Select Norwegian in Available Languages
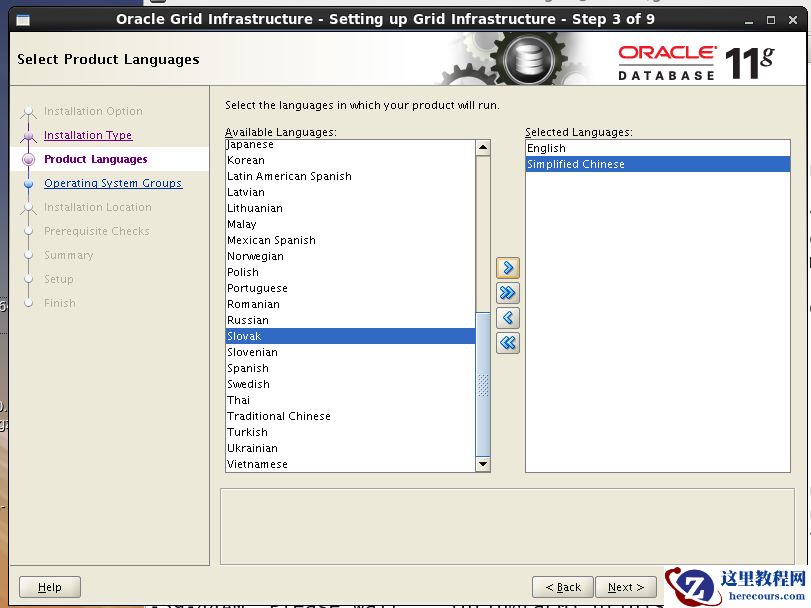 350,256
